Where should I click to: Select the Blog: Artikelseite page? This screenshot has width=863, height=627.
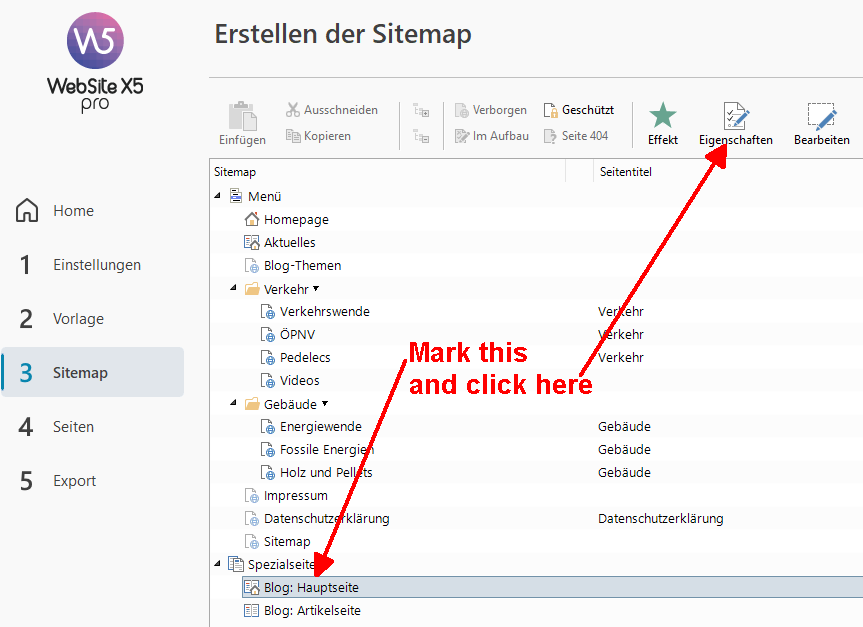tap(311, 611)
